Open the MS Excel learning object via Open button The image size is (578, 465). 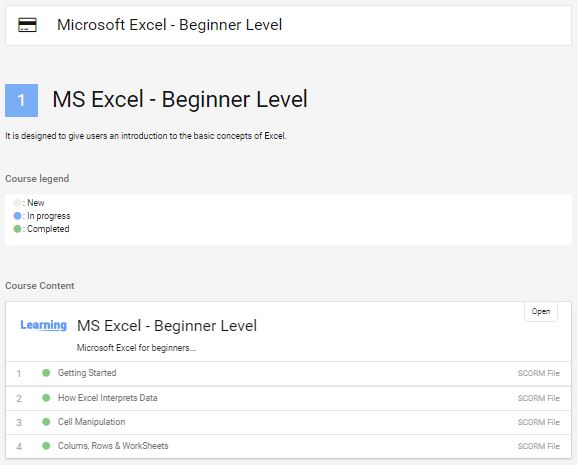(541, 312)
